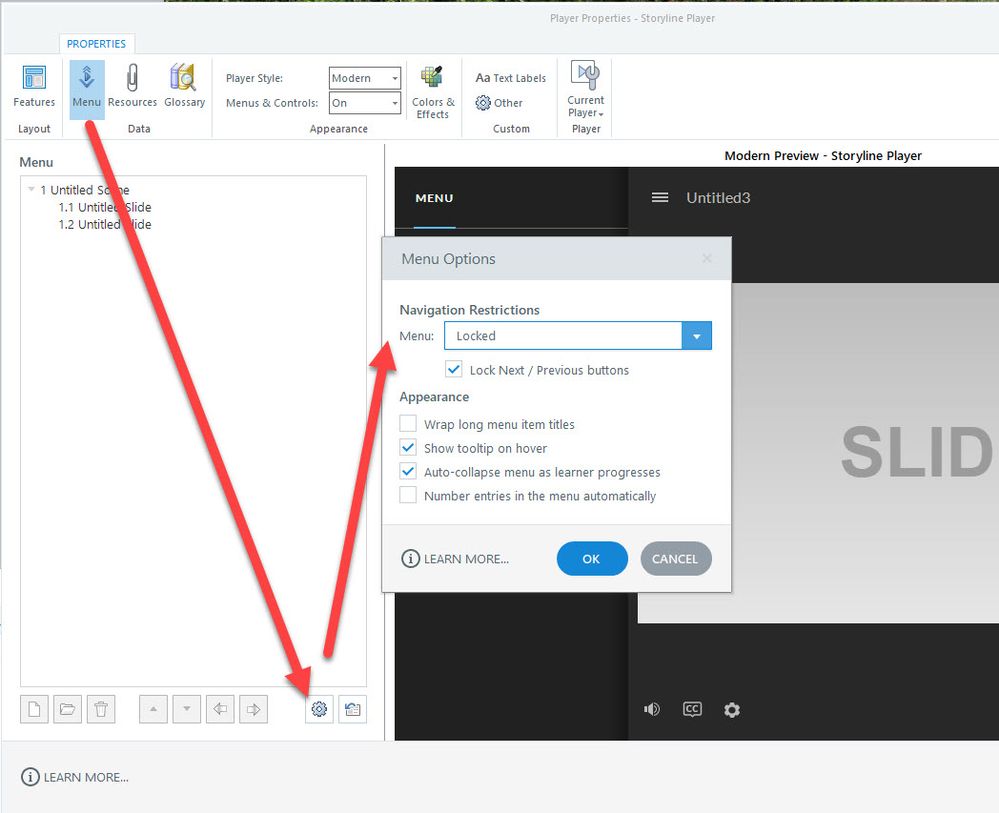Screen dimensions: 999x813
Task: Click the slide preview area
Action: [x=865, y=452]
